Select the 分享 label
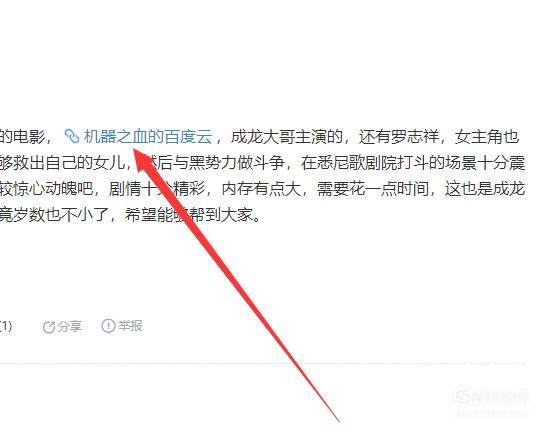This screenshot has height=443, width=554. pos(70,326)
